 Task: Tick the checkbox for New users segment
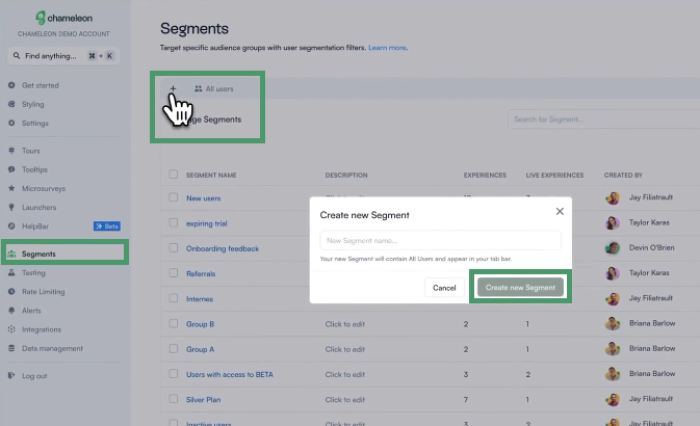173,198
